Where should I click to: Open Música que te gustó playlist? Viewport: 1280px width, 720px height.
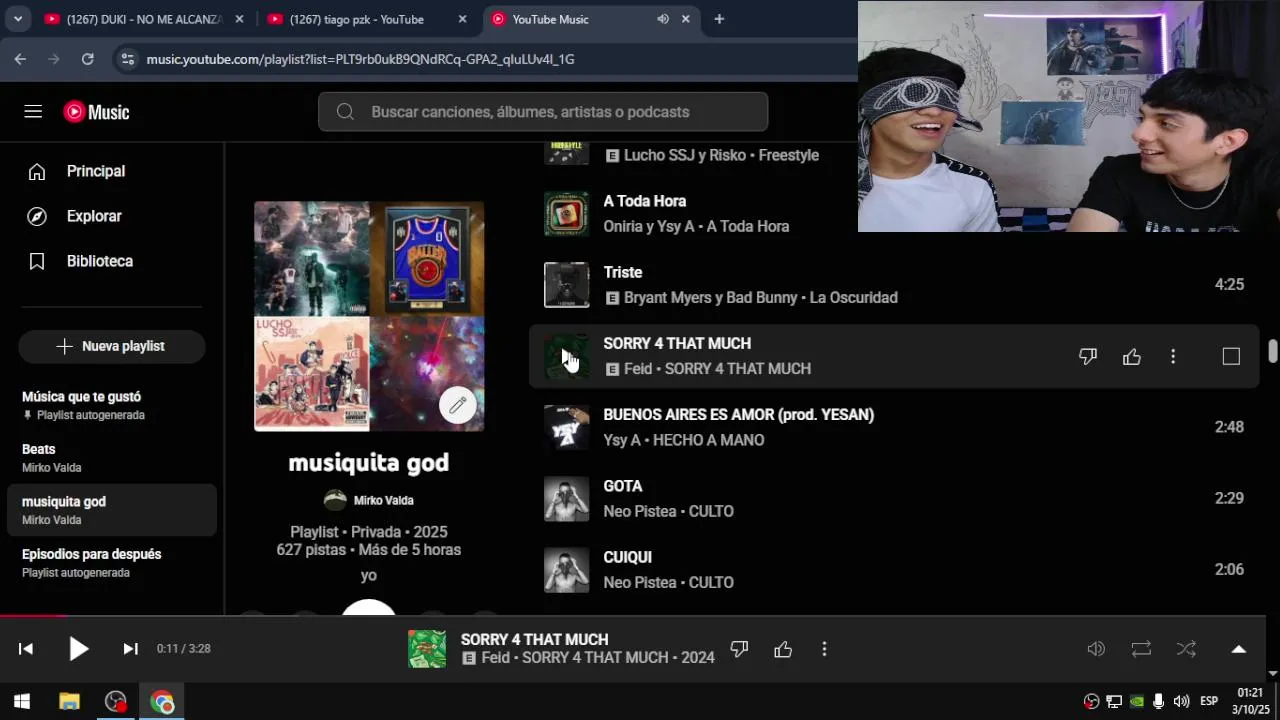point(110,405)
